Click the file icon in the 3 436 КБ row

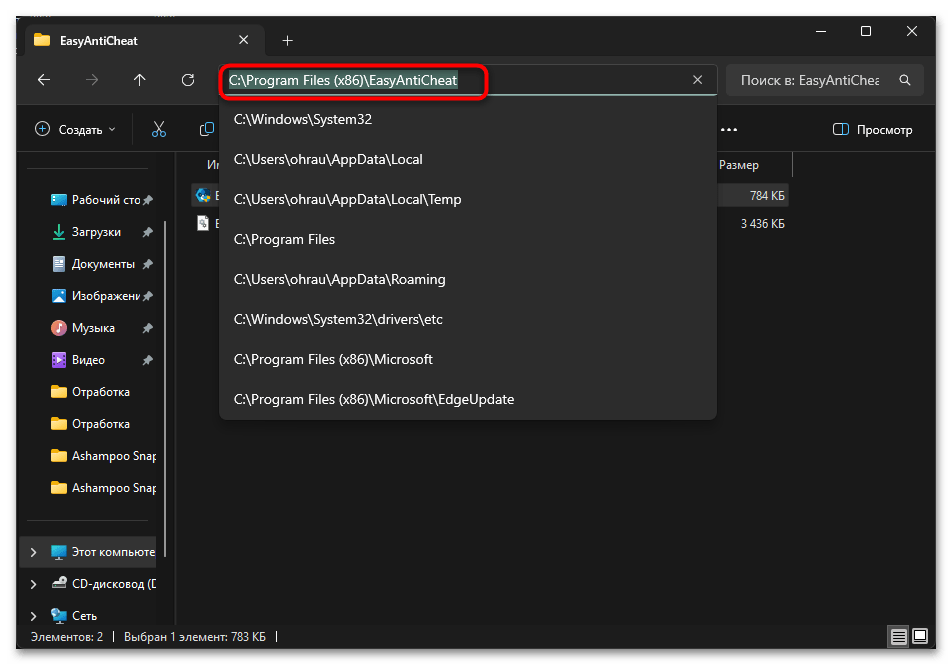[x=203, y=223]
